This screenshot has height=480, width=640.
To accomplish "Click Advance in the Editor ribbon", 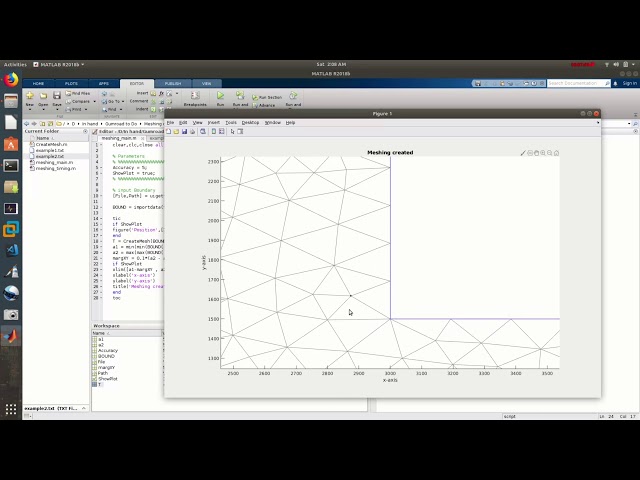I will coord(264,105).
